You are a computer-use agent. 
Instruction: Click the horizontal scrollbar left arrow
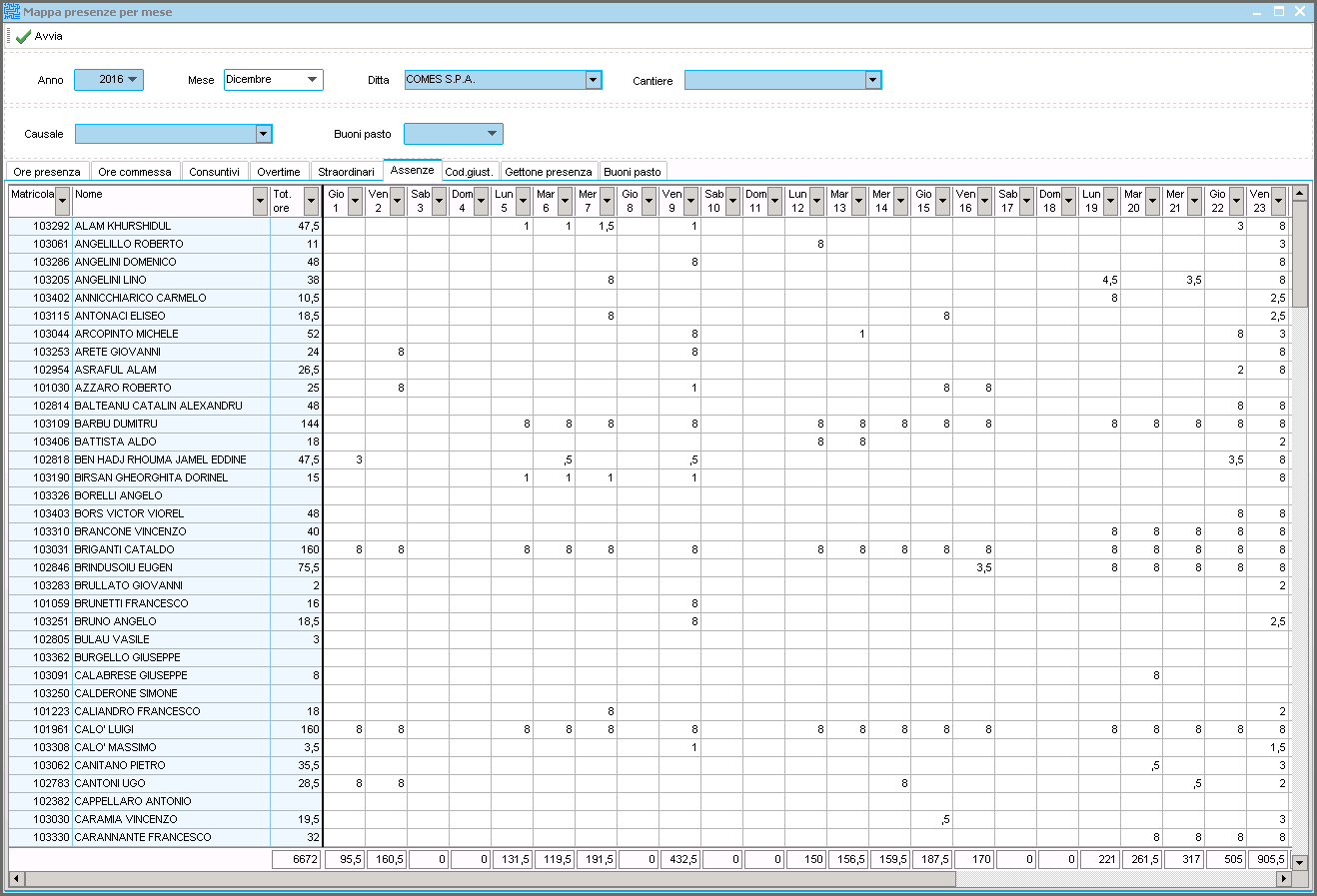point(15,879)
